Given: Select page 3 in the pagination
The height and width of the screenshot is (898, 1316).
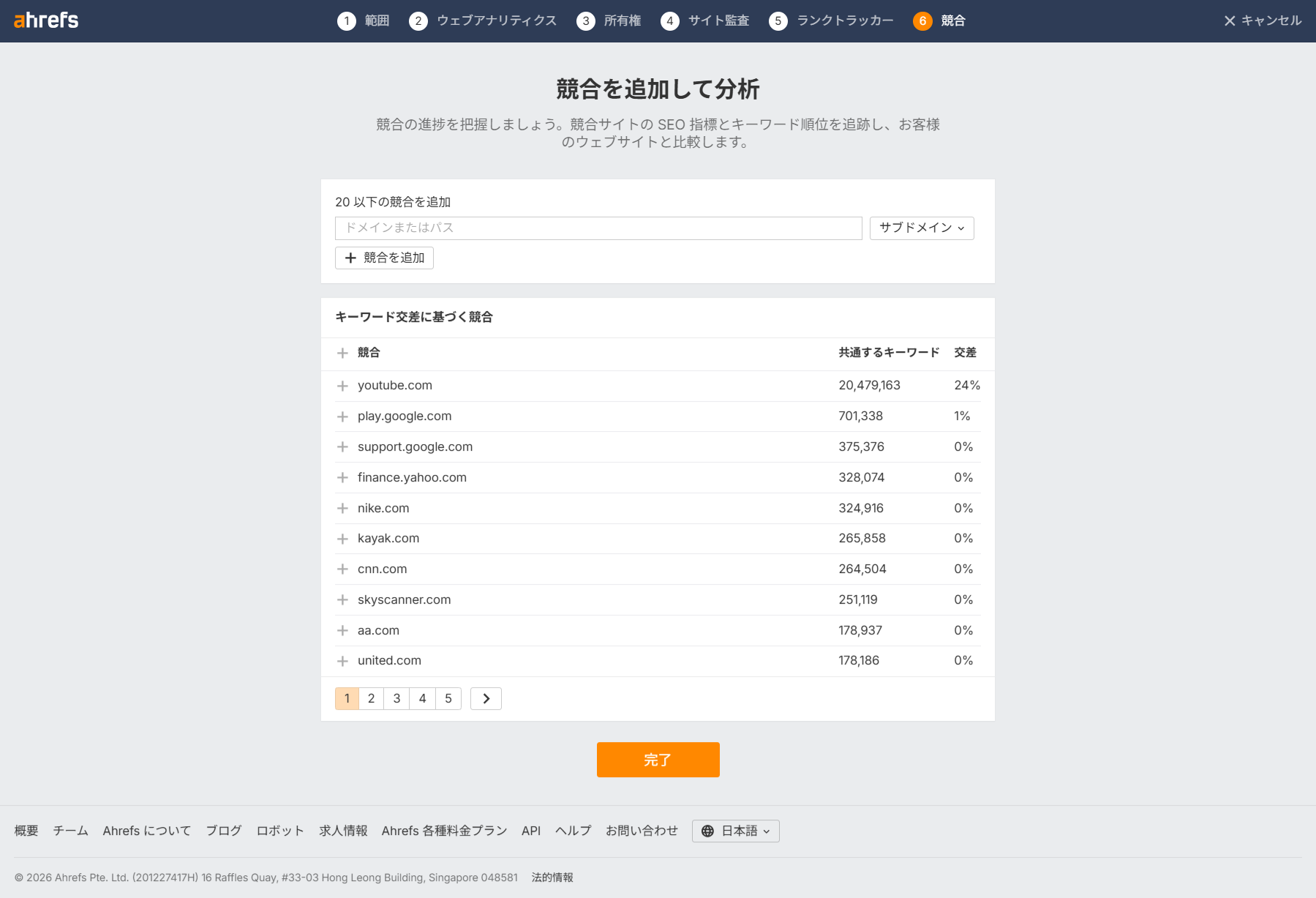Looking at the screenshot, I should click(396, 698).
